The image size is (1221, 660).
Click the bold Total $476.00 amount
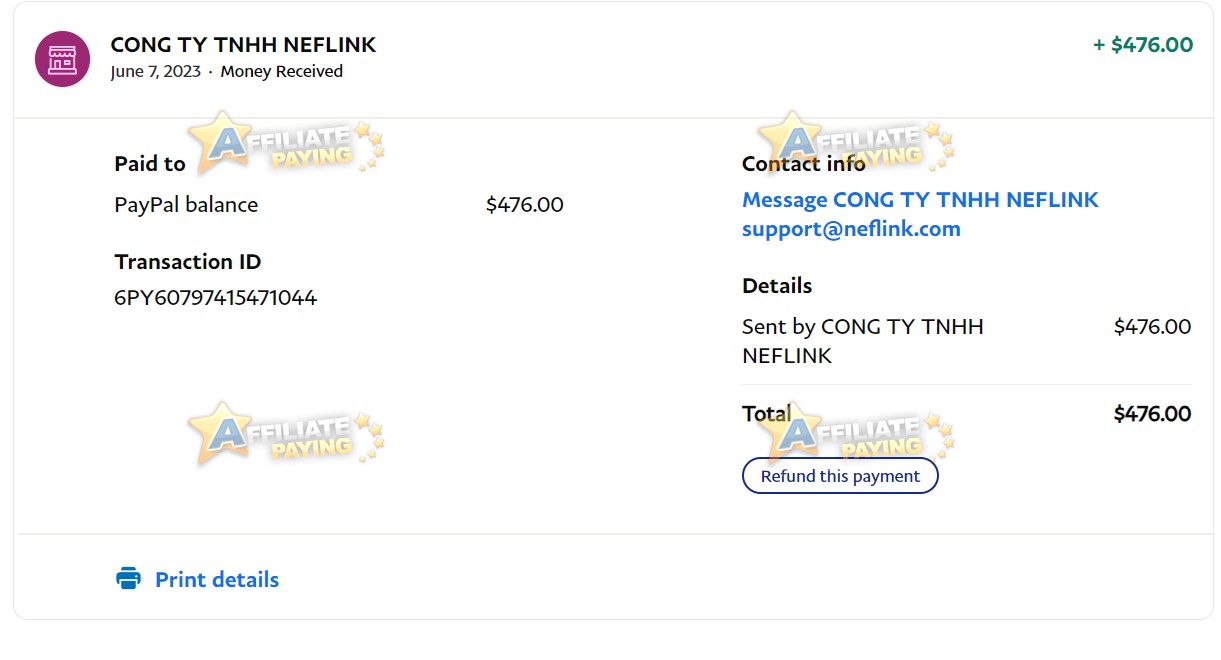(1152, 414)
